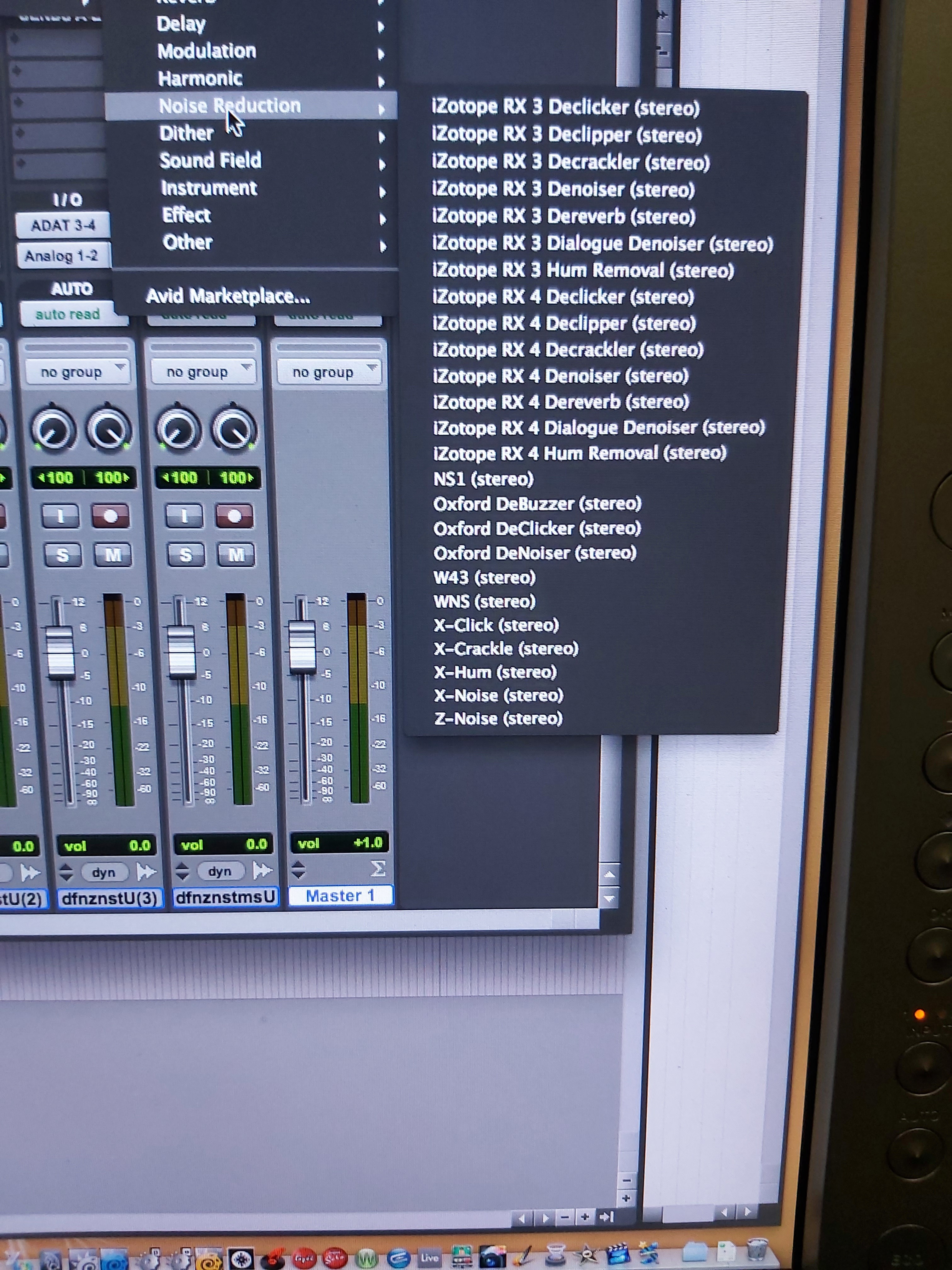Click up/down arrows on Master 1 strip bottom
This screenshot has width=952, height=1270.
pyautogui.click(x=298, y=870)
